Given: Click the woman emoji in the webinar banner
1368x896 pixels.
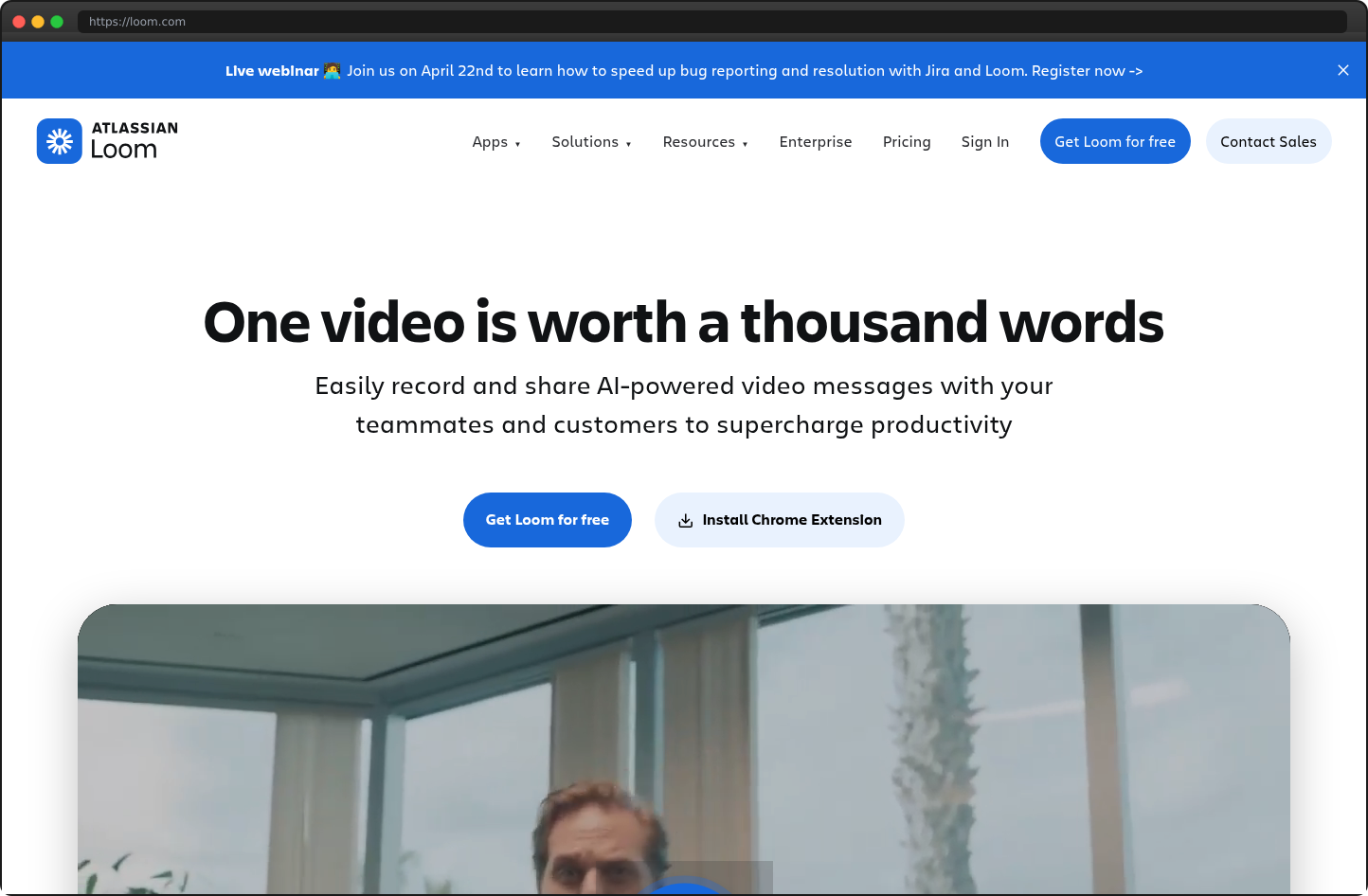Looking at the screenshot, I should pyautogui.click(x=333, y=70).
